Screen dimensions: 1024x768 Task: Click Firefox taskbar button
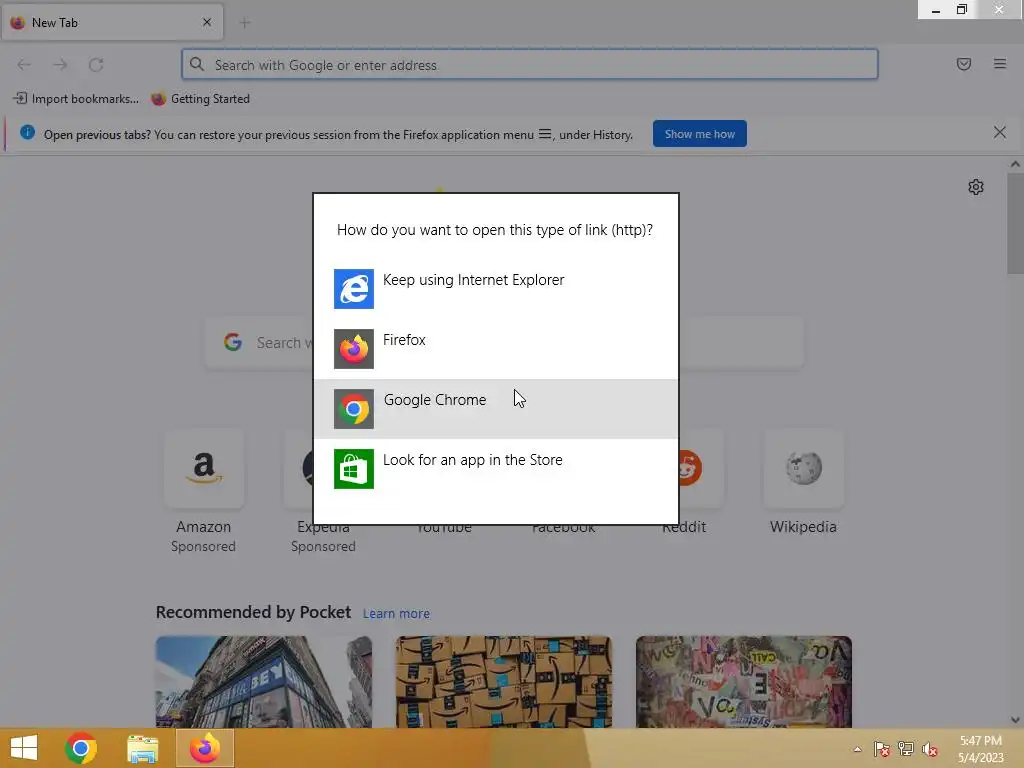coord(204,748)
